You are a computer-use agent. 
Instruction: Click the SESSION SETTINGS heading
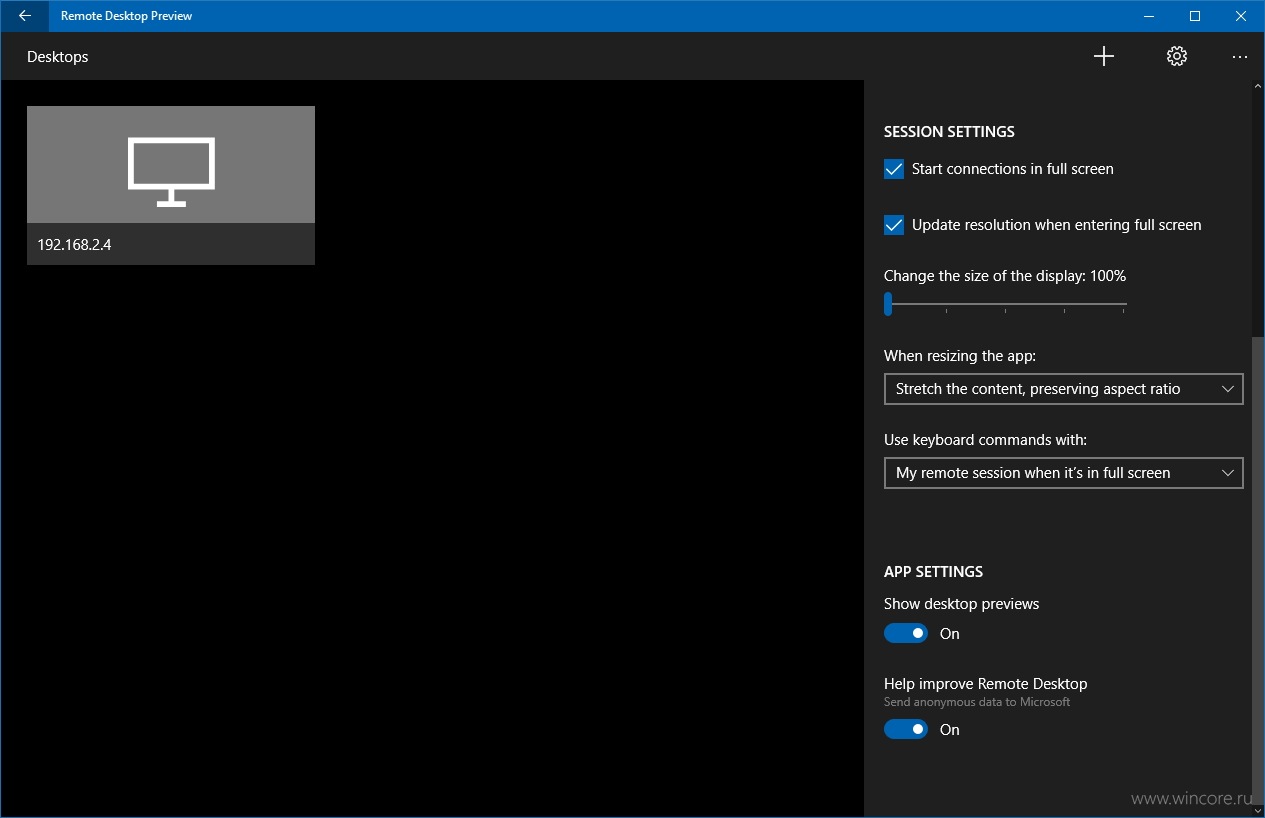(x=949, y=132)
